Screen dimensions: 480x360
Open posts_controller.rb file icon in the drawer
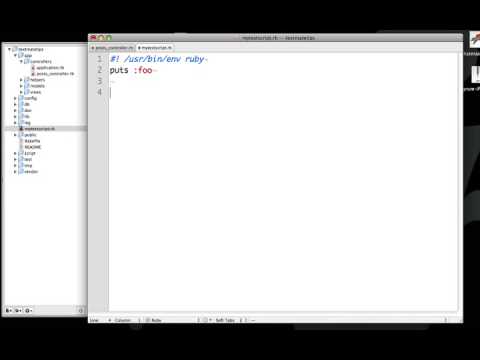pos(33,74)
